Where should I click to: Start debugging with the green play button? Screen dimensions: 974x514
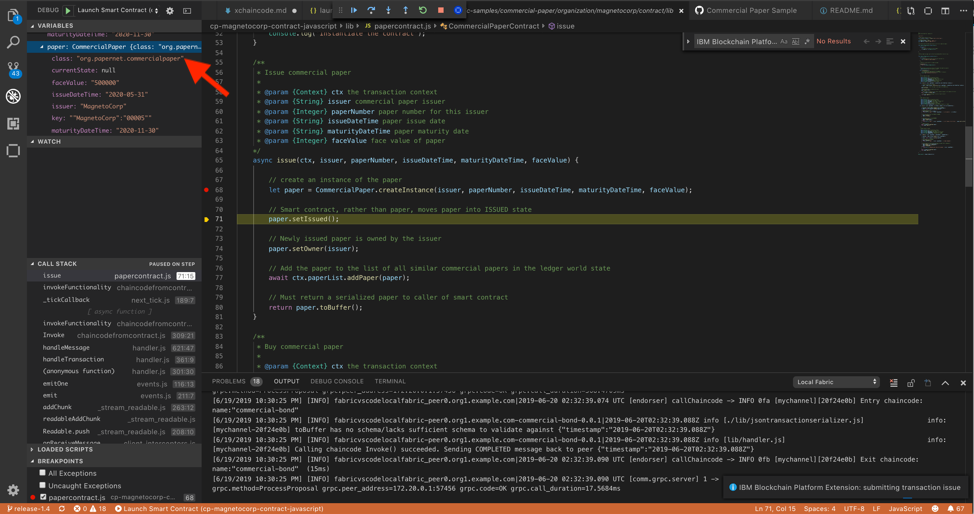click(x=68, y=11)
